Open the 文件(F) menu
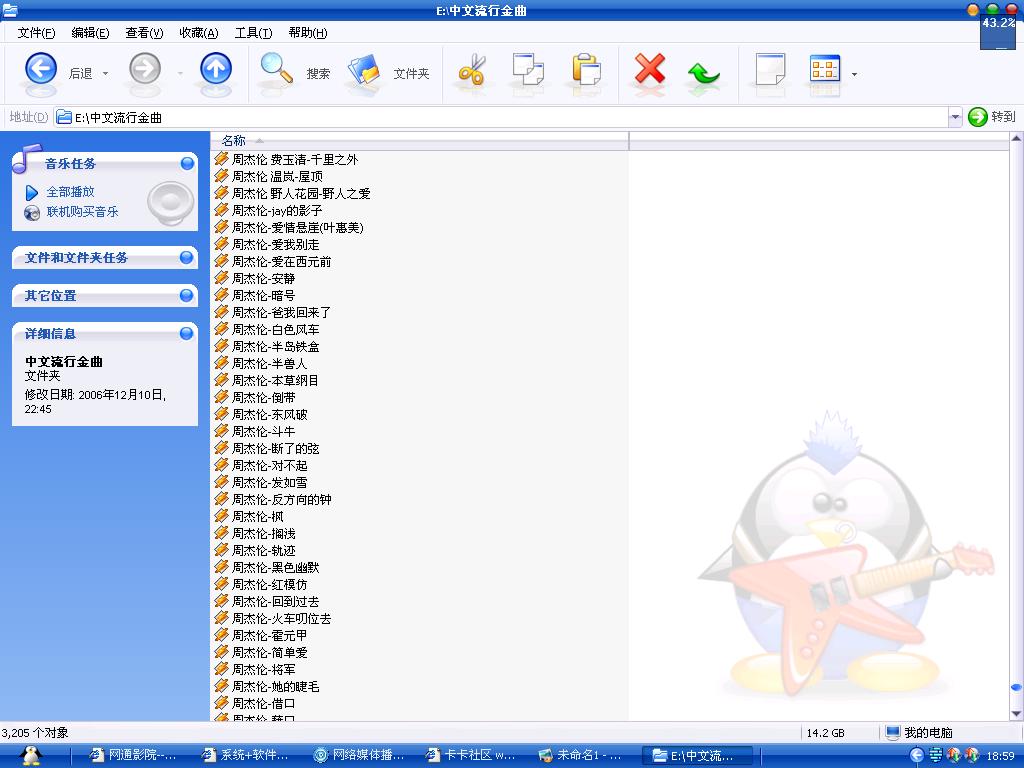The image size is (1024, 768). 37,33
